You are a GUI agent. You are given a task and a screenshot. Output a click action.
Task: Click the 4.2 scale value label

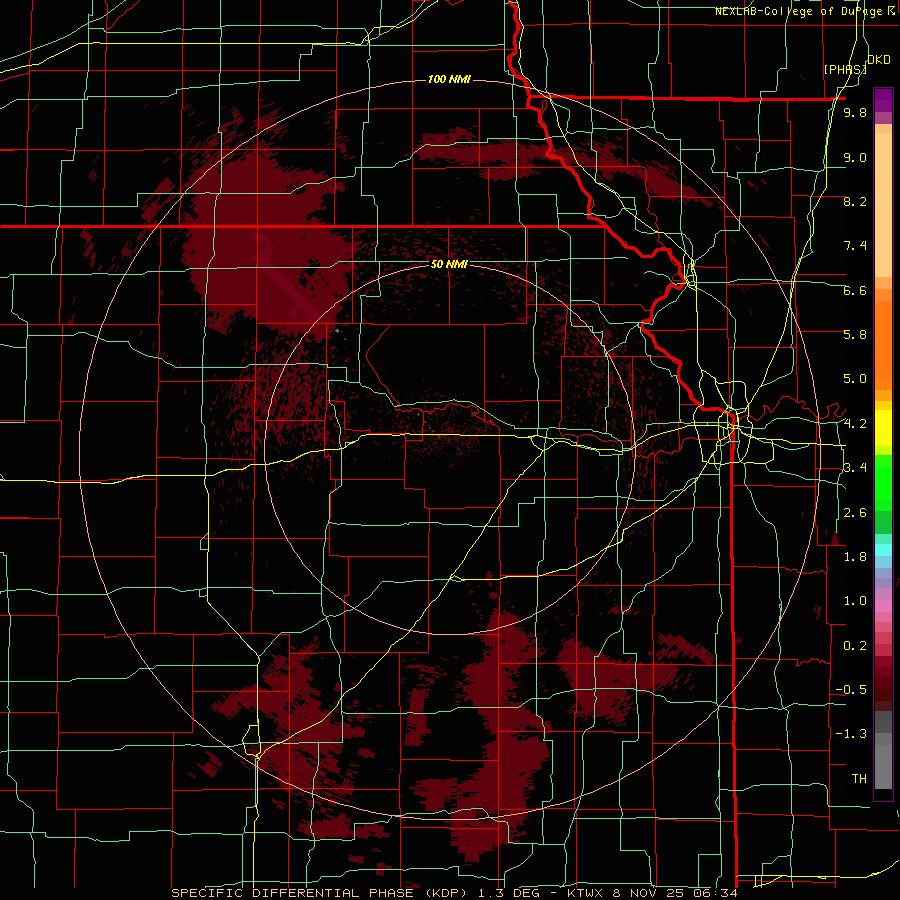point(855,424)
